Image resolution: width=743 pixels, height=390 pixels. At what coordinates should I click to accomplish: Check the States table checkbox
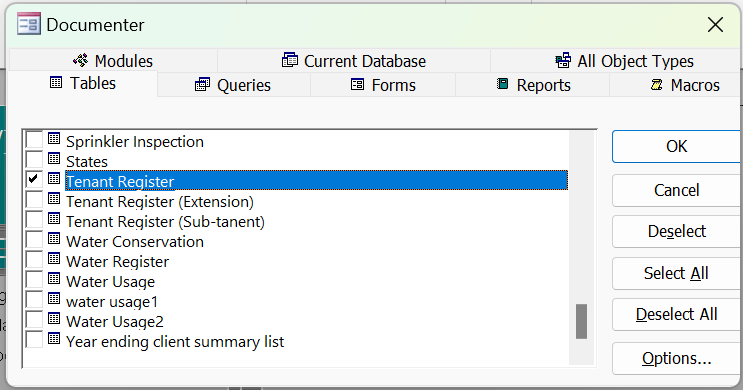(34, 160)
